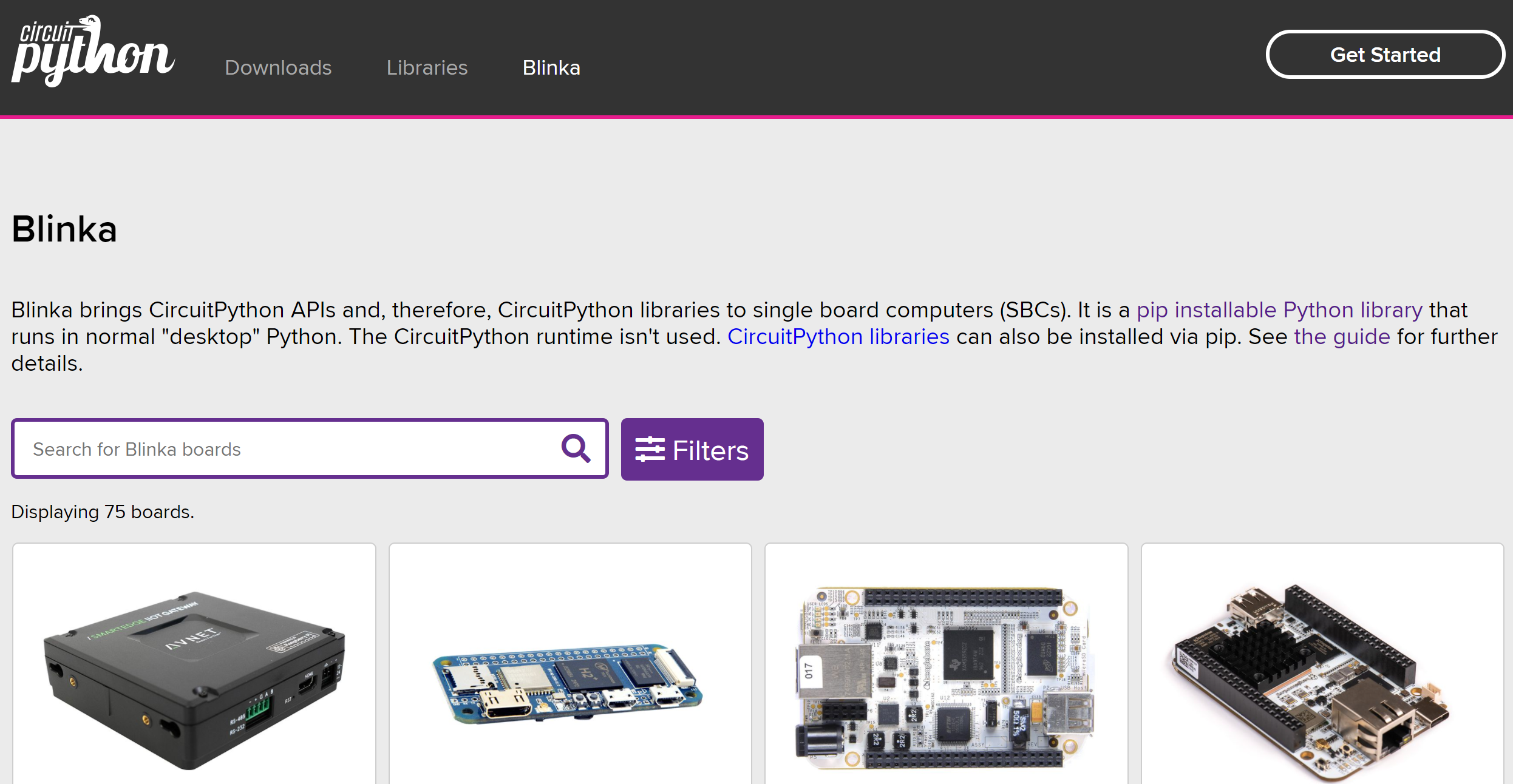This screenshot has height=784, width=1513.
Task: Click the Get Started button
Action: click(x=1385, y=55)
